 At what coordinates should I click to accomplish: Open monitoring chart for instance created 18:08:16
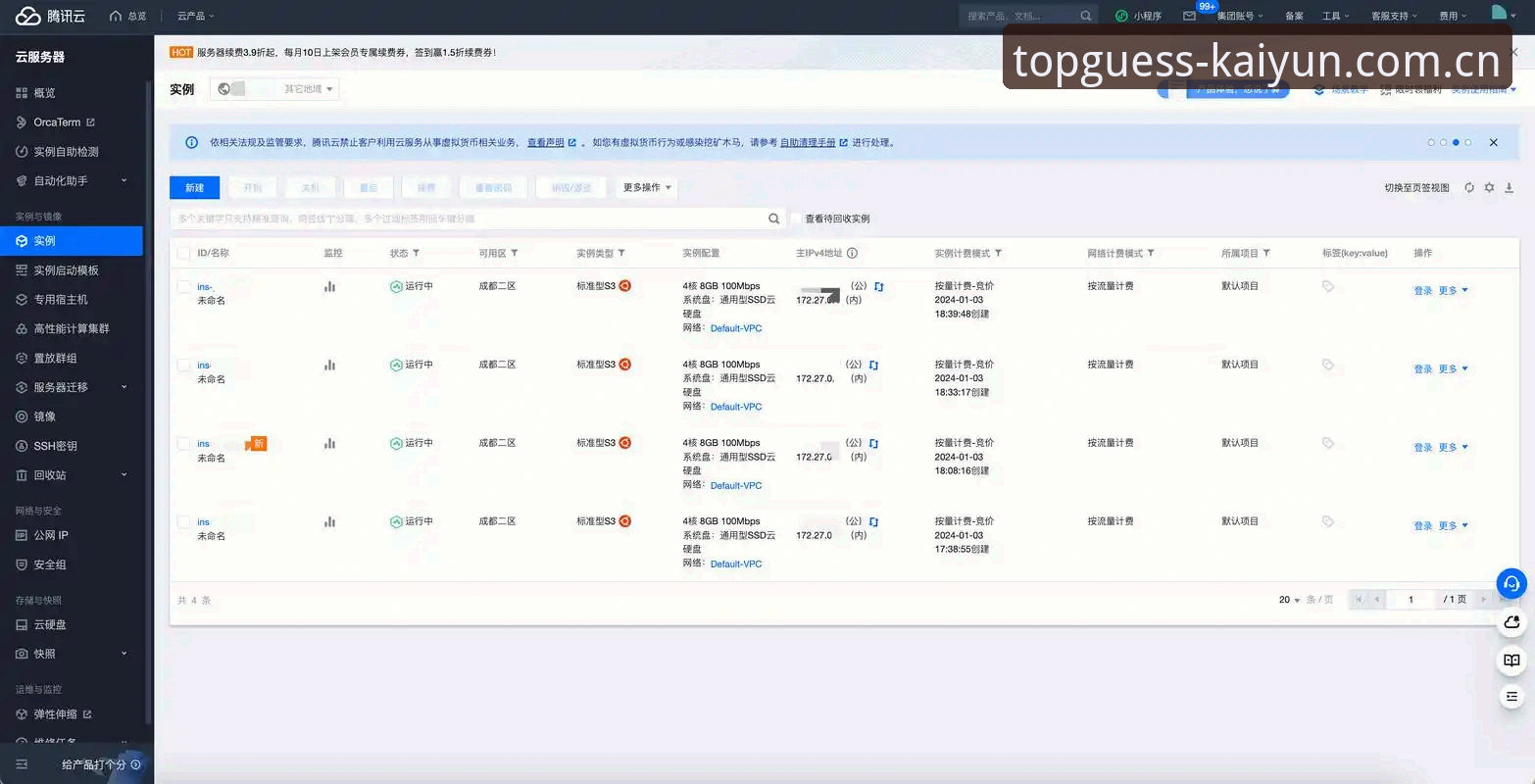coord(329,443)
